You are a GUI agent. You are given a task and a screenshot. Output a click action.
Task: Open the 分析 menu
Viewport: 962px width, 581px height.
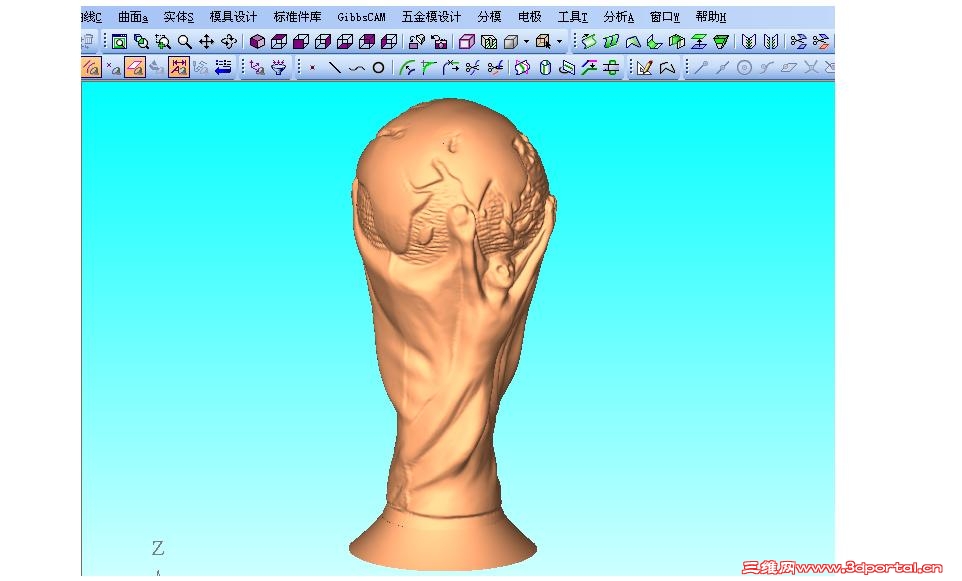click(618, 17)
